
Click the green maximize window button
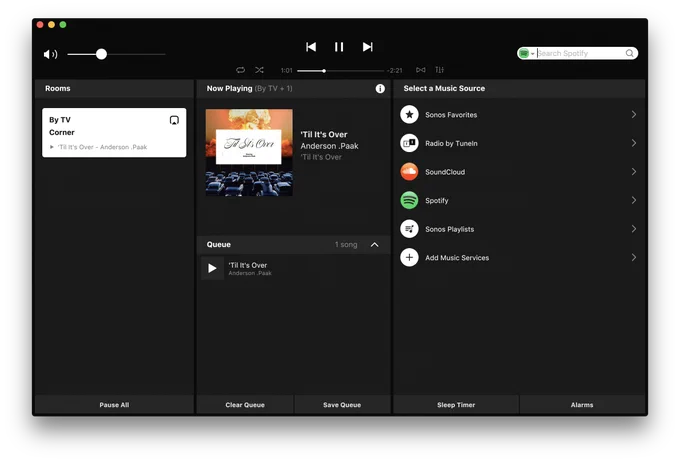(x=63, y=25)
